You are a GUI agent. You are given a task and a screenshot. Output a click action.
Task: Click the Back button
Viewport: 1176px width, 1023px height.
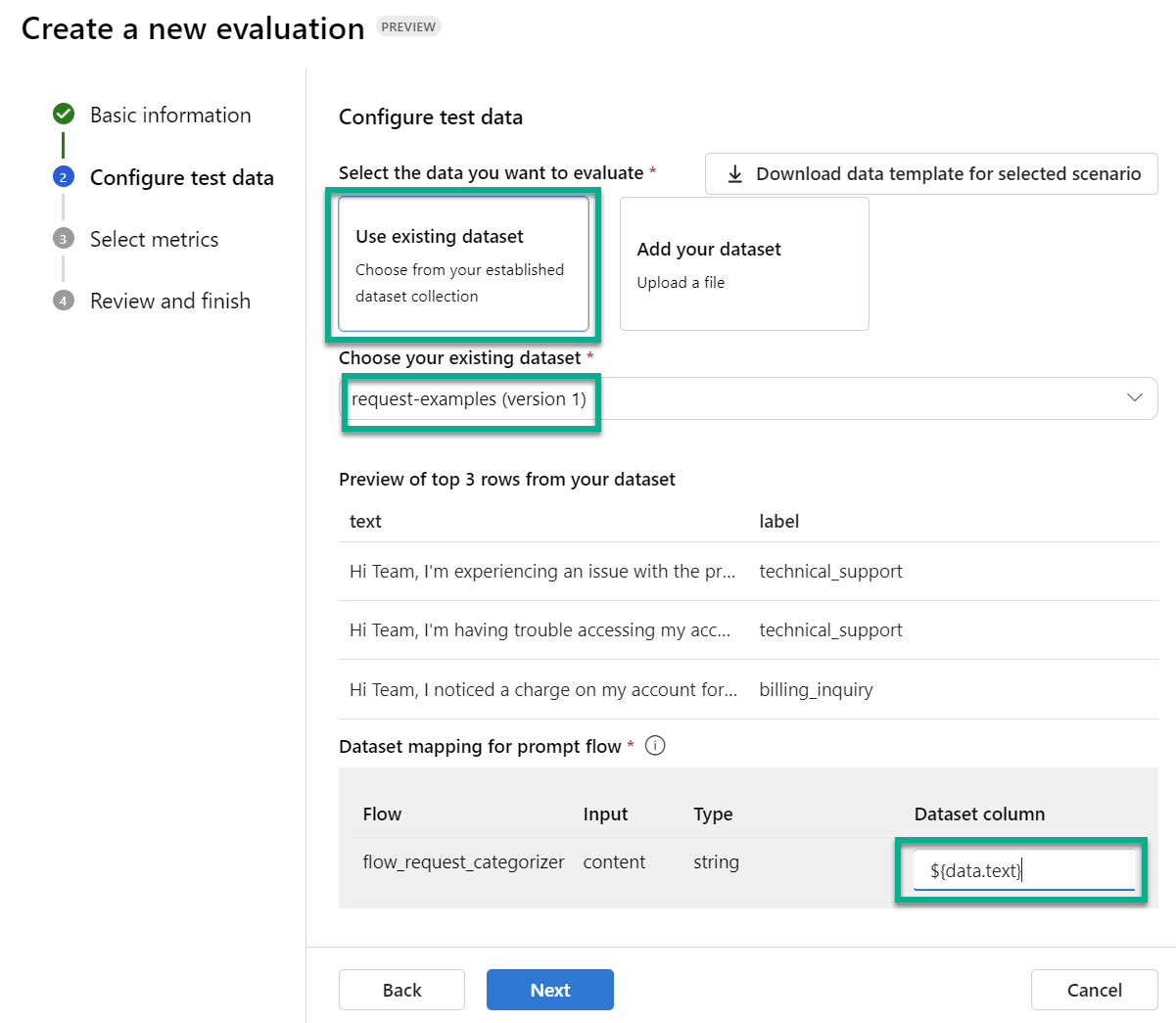point(401,990)
